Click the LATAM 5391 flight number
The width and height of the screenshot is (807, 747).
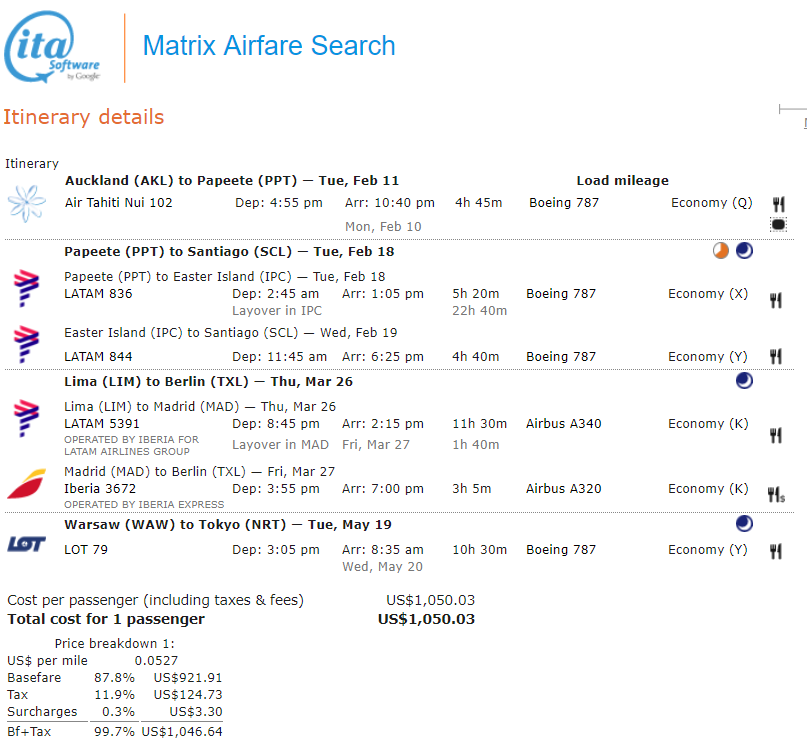tap(101, 424)
